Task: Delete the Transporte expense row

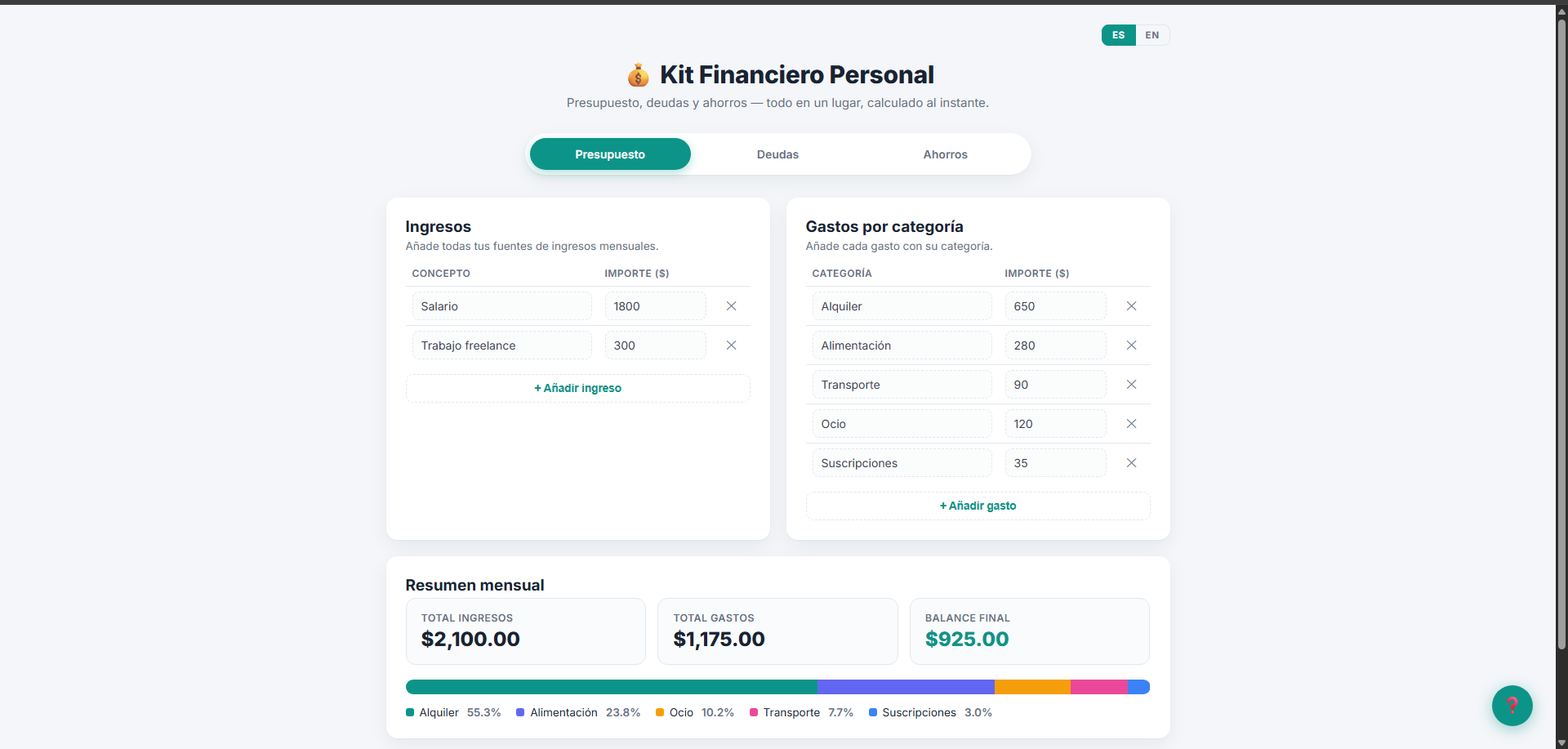Action: 1131,385
